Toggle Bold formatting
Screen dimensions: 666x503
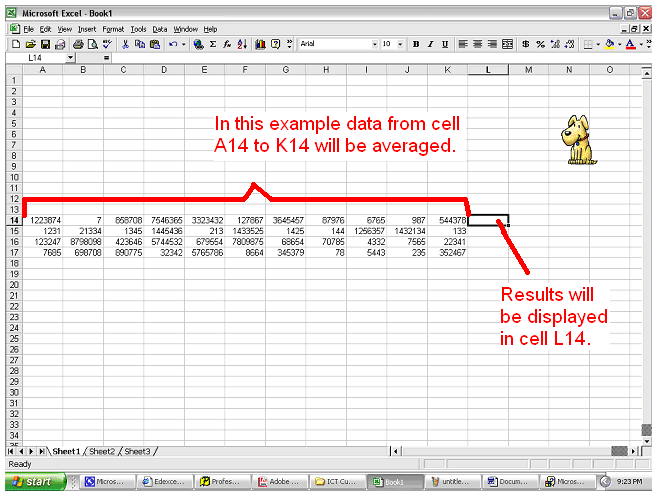click(x=417, y=45)
